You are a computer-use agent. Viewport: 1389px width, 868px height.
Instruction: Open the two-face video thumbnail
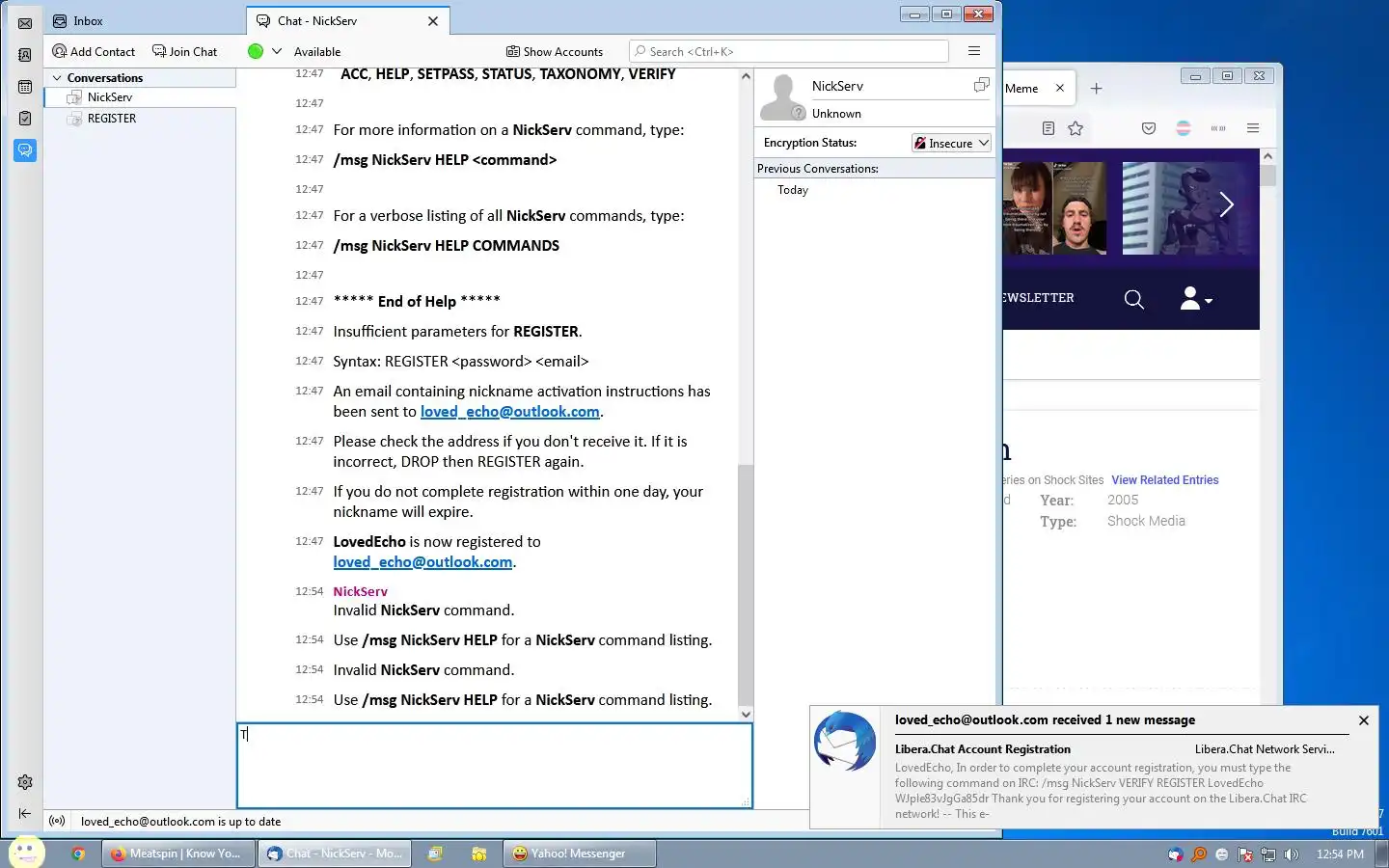point(1054,208)
